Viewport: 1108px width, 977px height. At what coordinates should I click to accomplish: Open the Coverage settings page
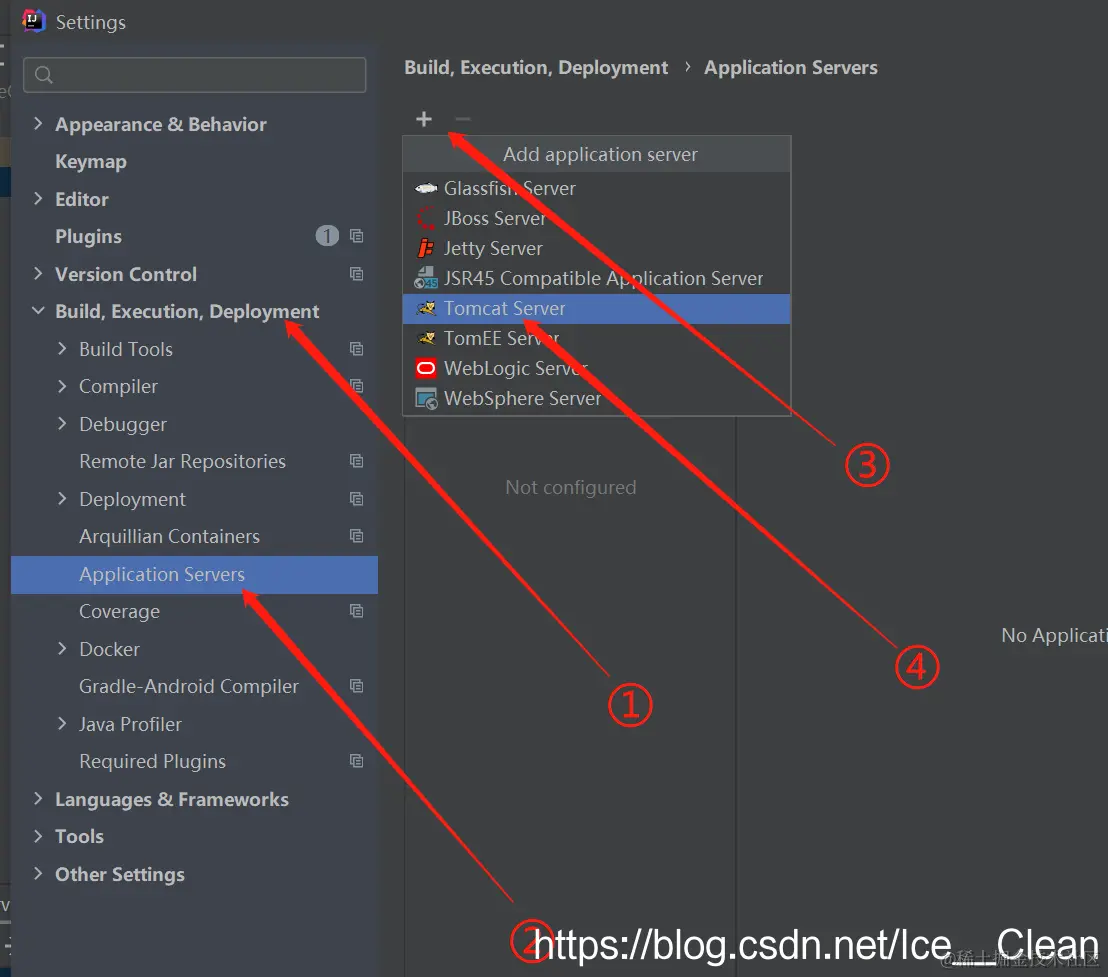(x=119, y=611)
